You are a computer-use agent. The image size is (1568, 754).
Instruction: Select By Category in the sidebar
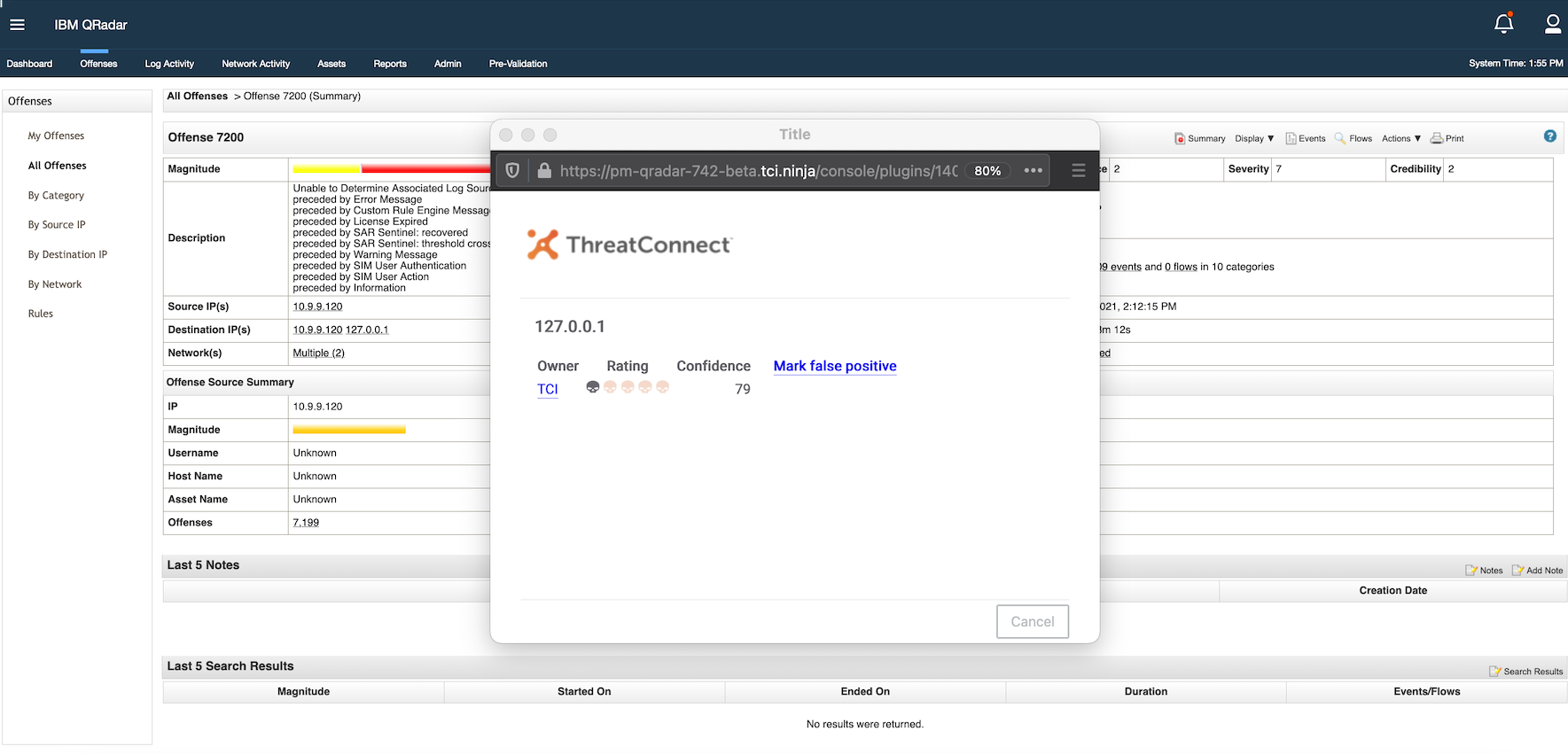click(x=56, y=195)
